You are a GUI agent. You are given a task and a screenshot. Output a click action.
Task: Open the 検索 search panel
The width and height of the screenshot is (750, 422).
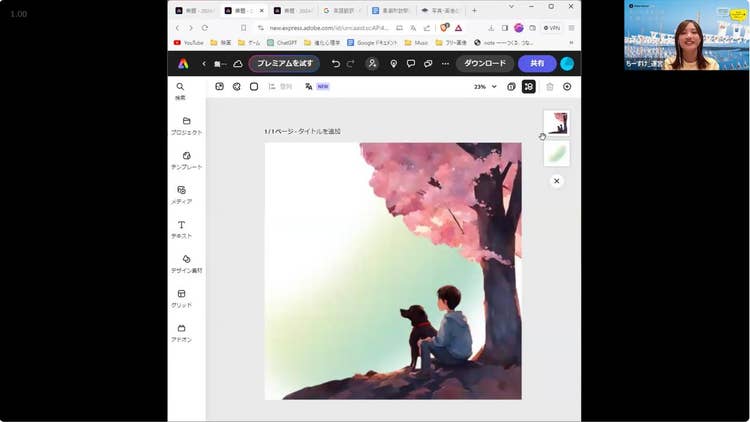coord(180,91)
